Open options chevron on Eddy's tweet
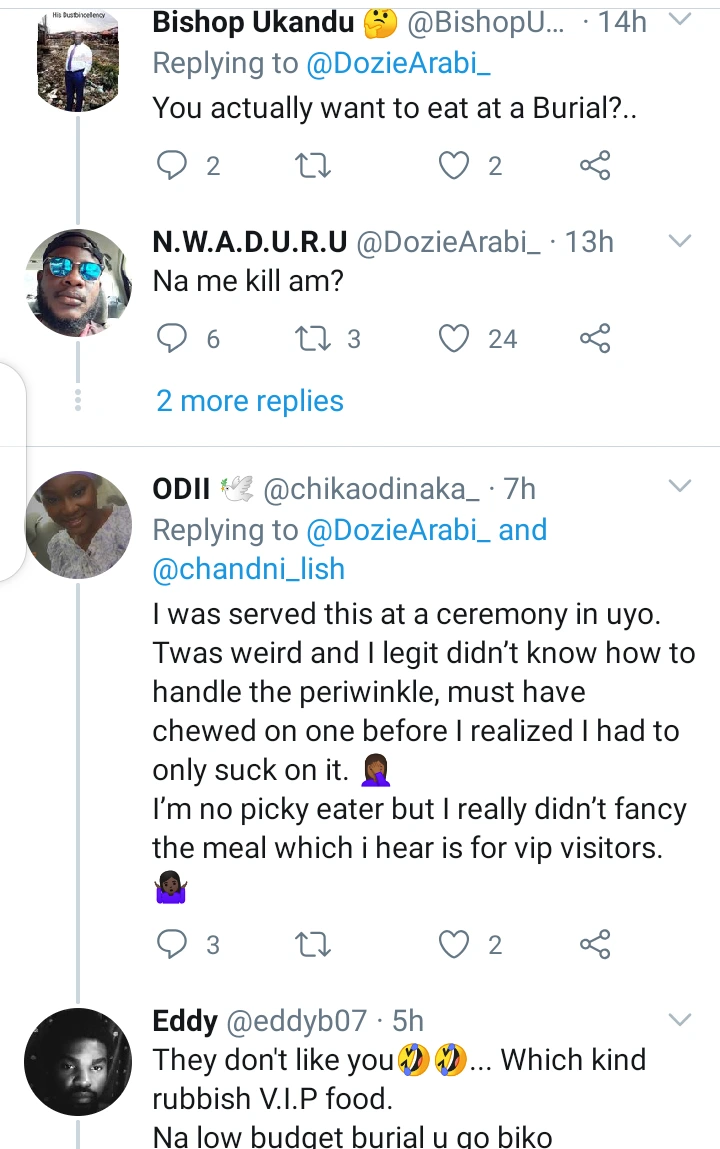The height and width of the screenshot is (1149, 720). [x=679, y=1021]
